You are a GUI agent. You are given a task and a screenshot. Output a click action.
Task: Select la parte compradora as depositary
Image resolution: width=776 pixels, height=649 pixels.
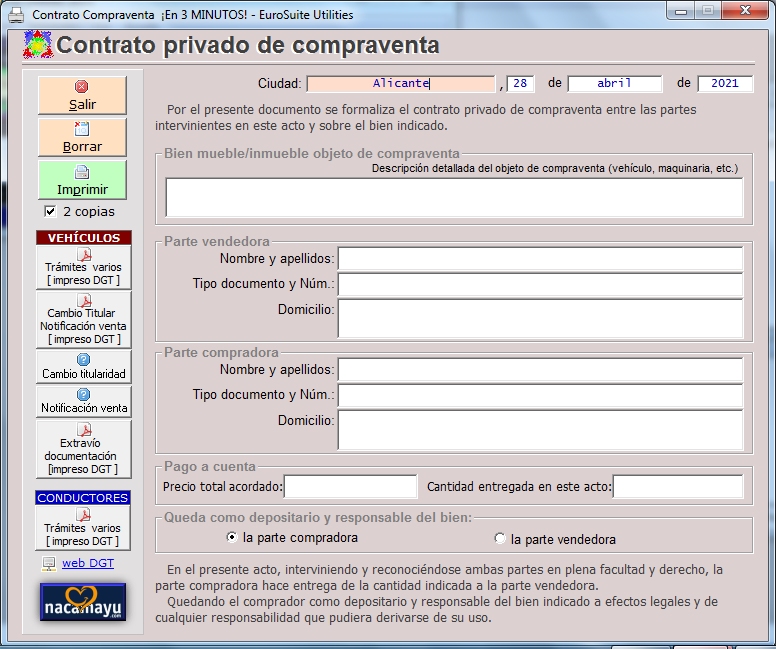point(232,538)
